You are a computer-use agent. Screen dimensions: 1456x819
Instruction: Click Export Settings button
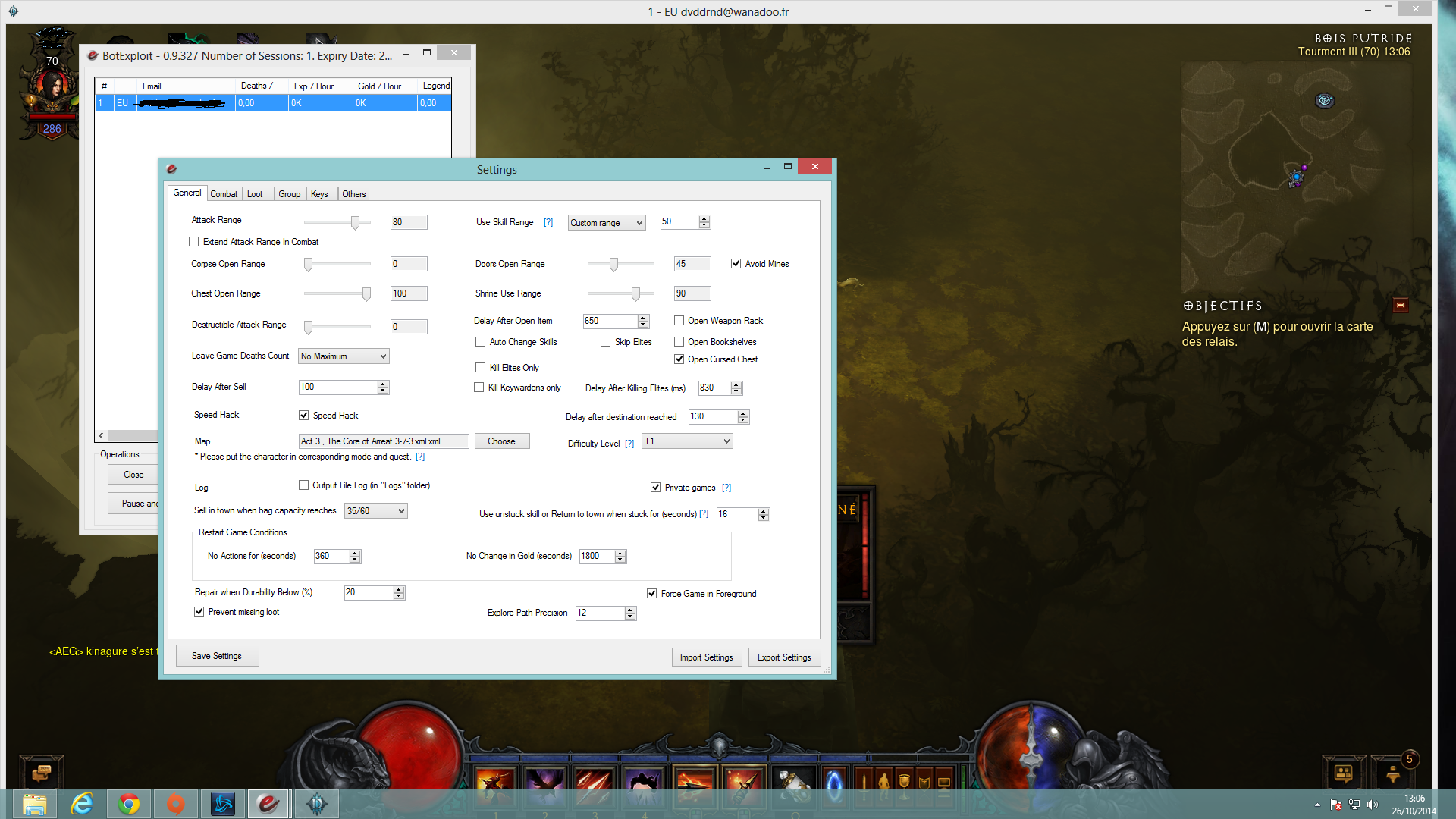tap(784, 657)
